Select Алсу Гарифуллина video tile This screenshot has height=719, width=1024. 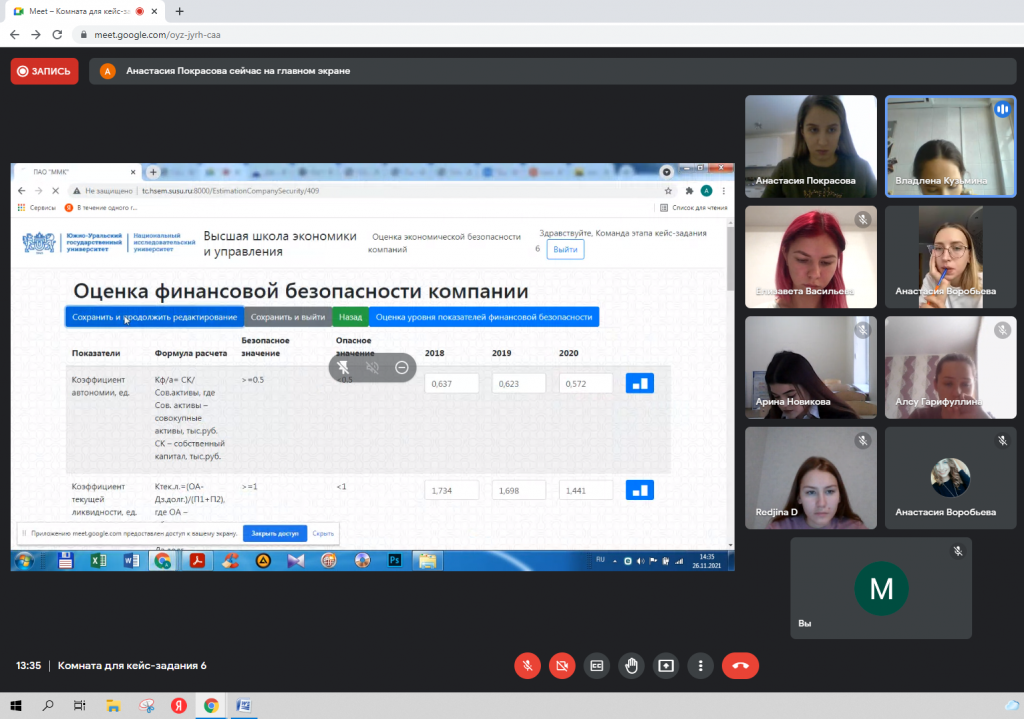pos(950,367)
